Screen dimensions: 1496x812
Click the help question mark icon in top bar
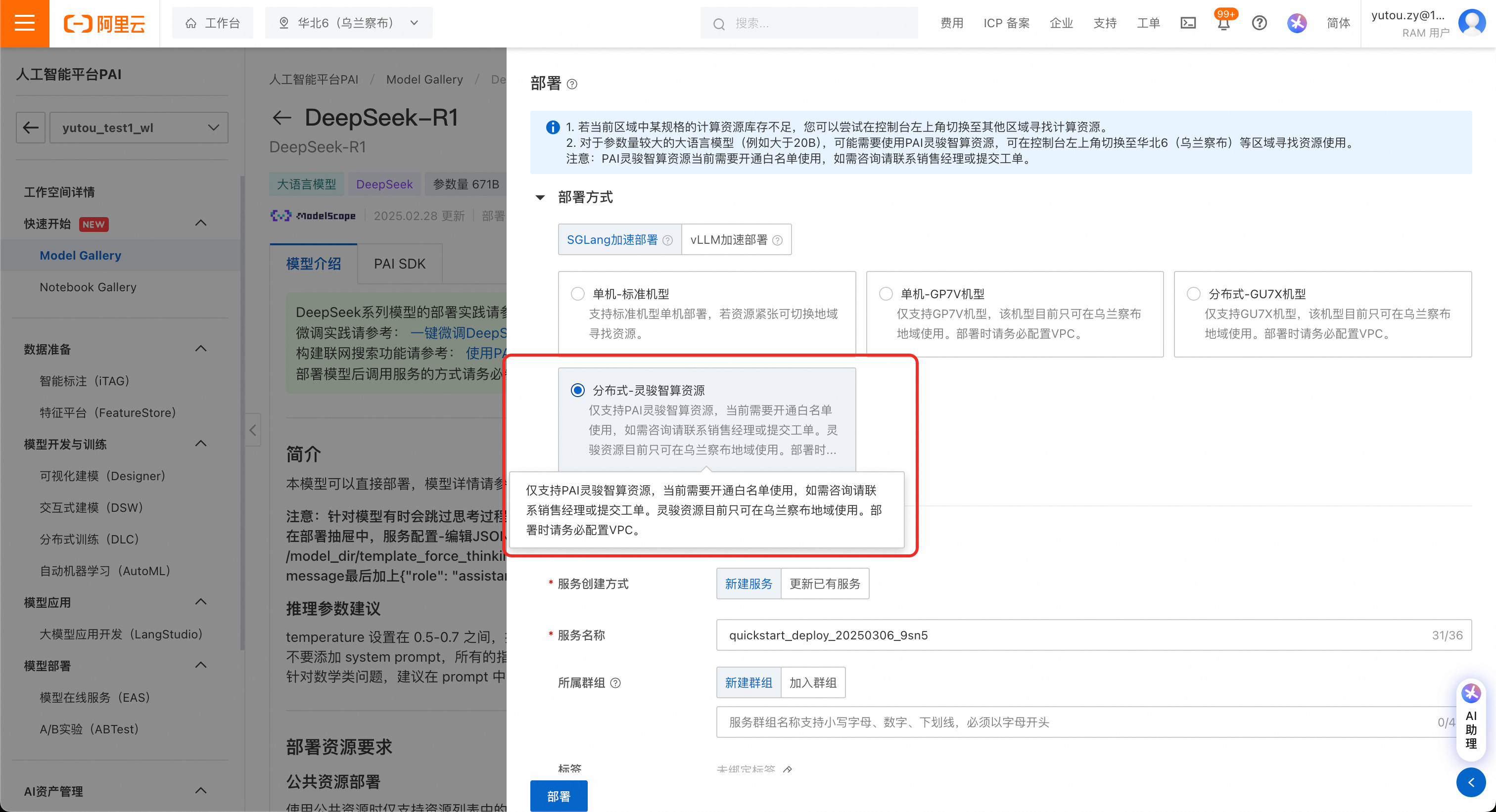click(x=1259, y=23)
